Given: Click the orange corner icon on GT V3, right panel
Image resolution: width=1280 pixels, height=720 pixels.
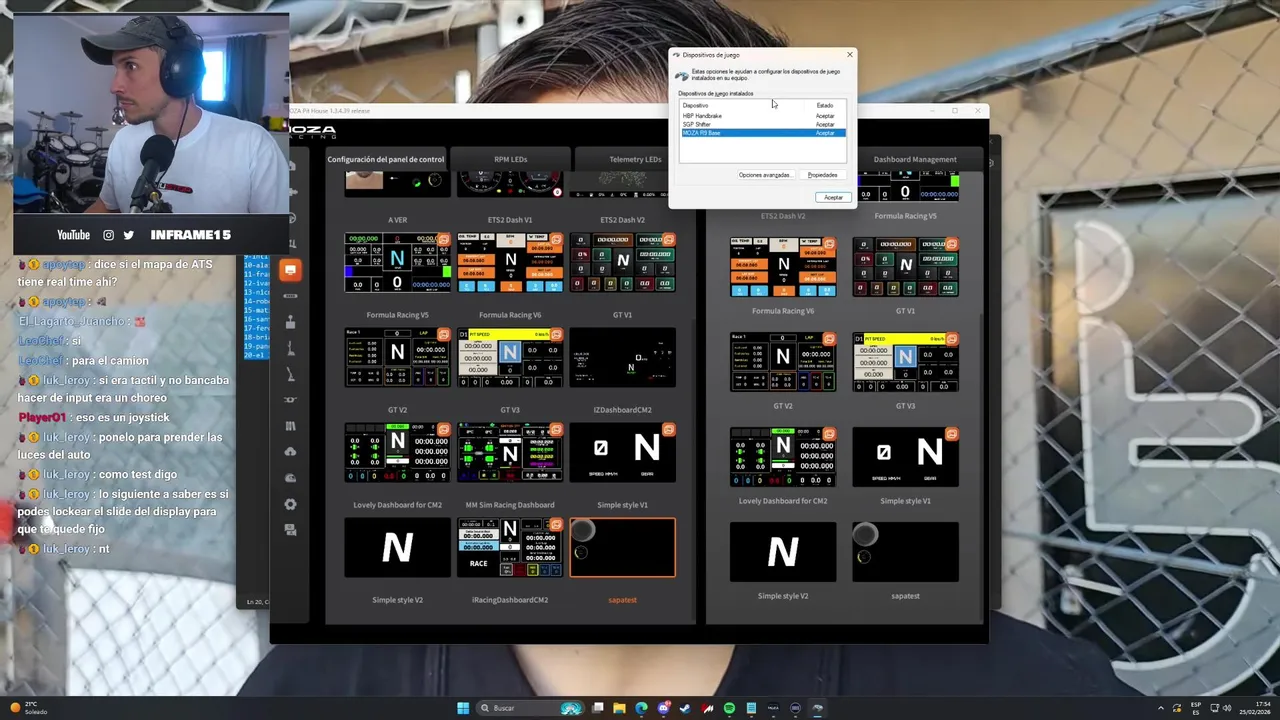Looking at the screenshot, I should point(952,339).
